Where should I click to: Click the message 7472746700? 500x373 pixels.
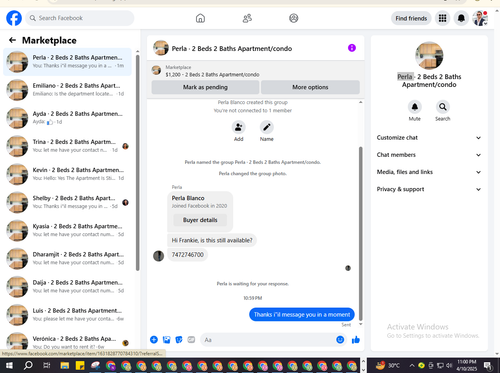pos(188,255)
